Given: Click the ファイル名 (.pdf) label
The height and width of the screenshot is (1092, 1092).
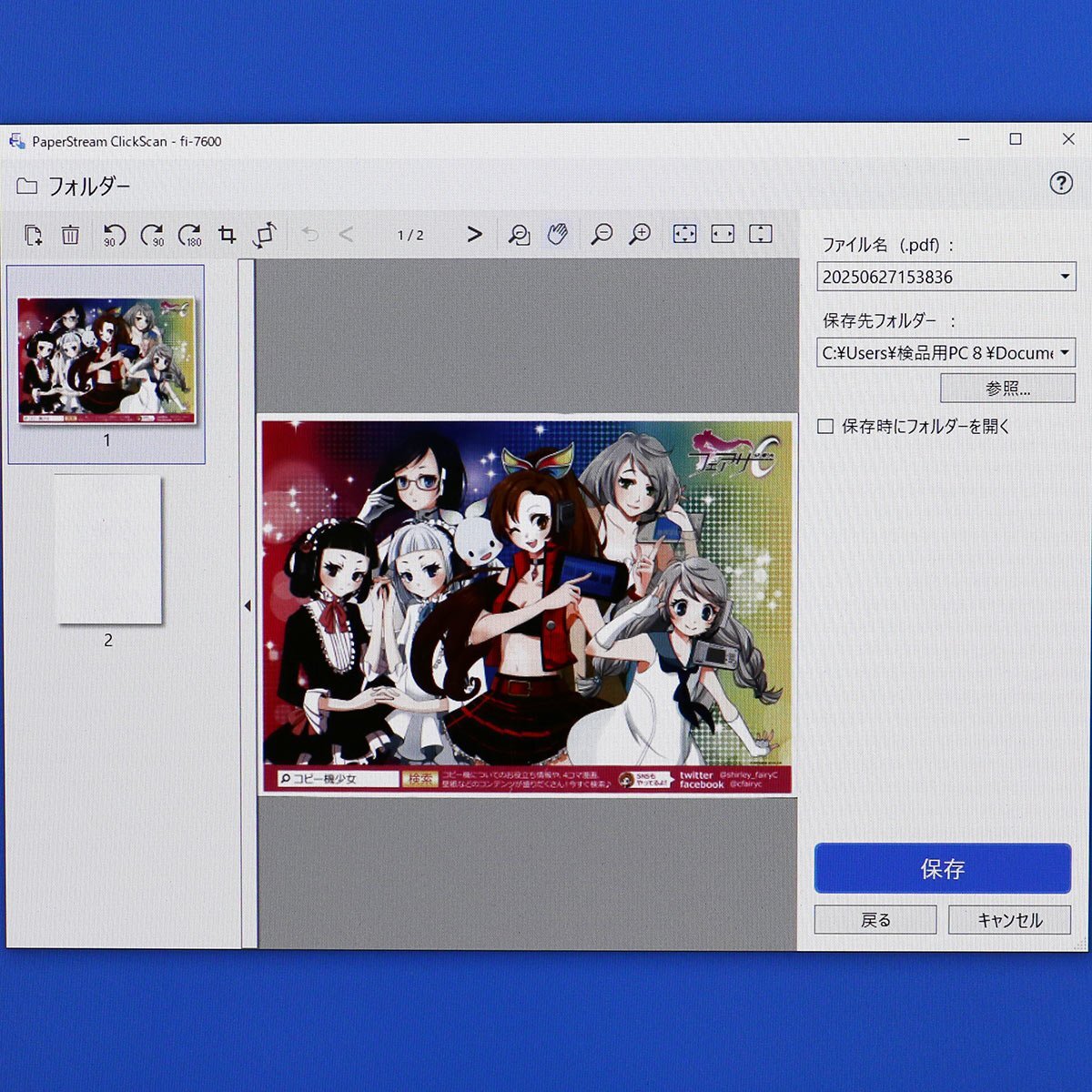Looking at the screenshot, I should click(888, 245).
